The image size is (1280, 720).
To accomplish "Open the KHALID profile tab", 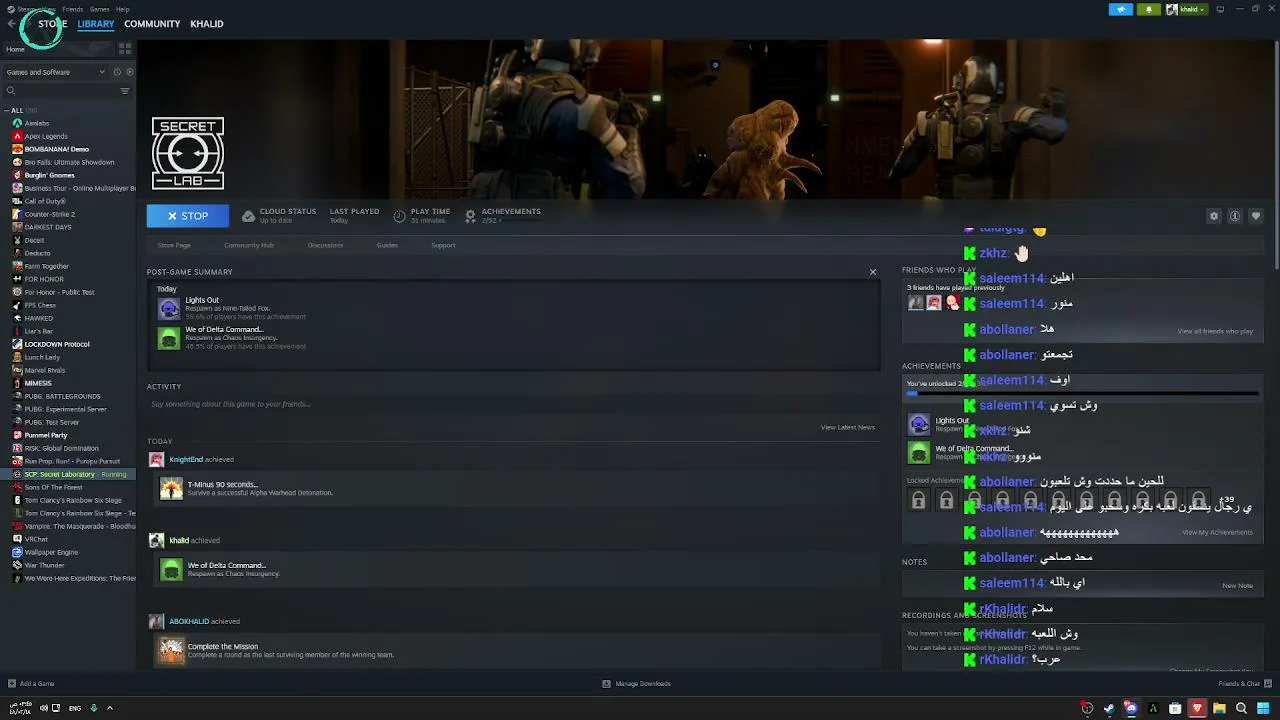I will coord(207,24).
